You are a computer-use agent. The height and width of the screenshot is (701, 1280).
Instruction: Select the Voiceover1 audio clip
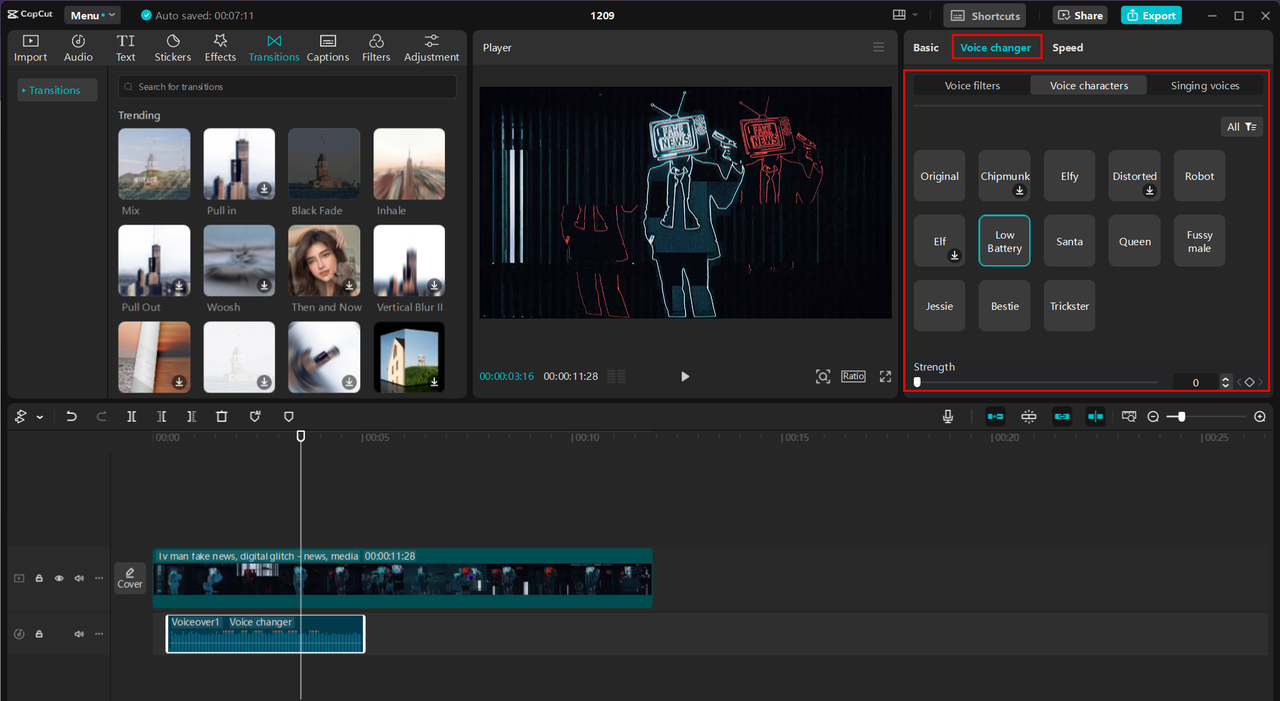[265, 634]
